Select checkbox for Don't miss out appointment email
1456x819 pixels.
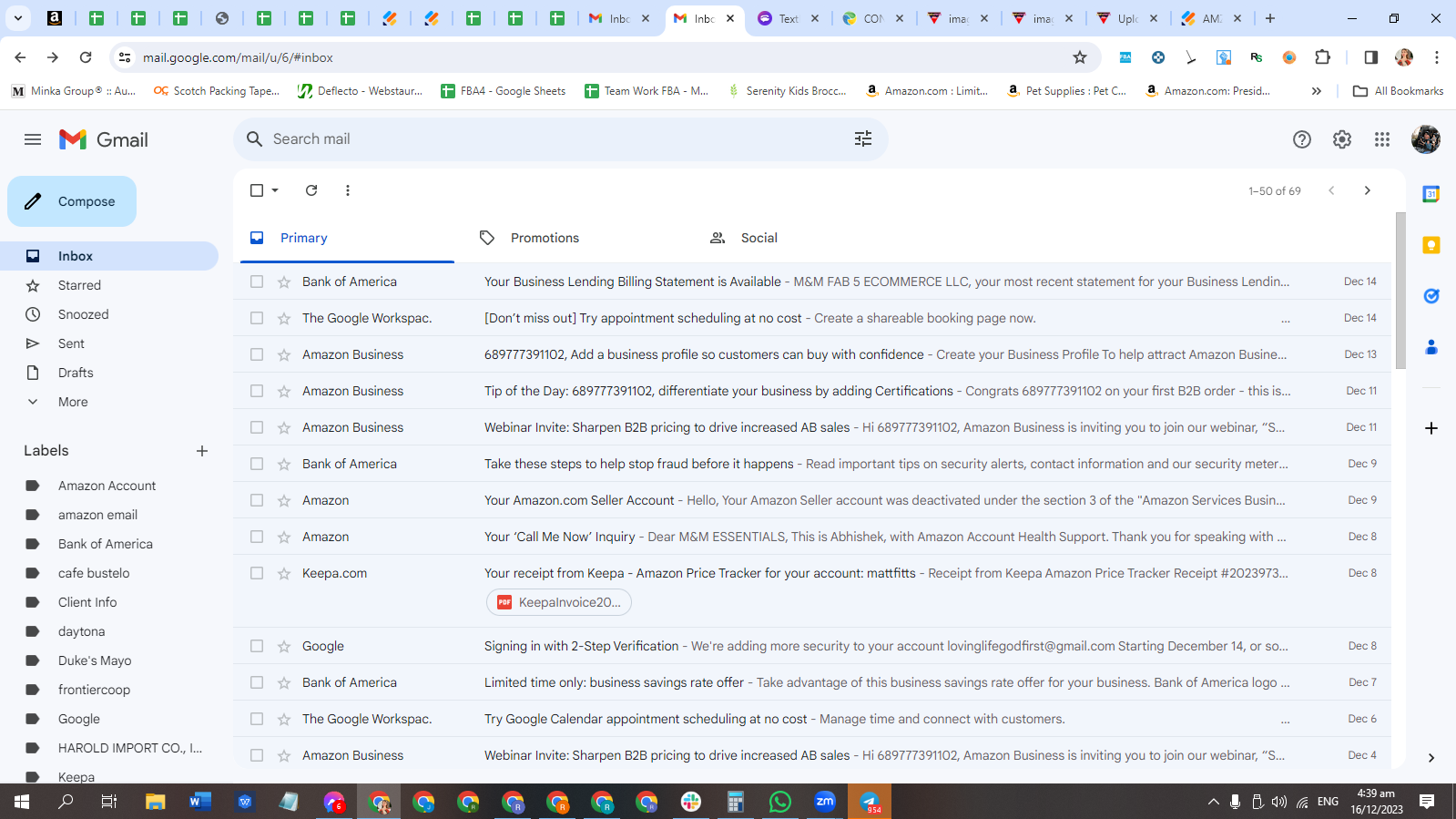[x=257, y=318]
